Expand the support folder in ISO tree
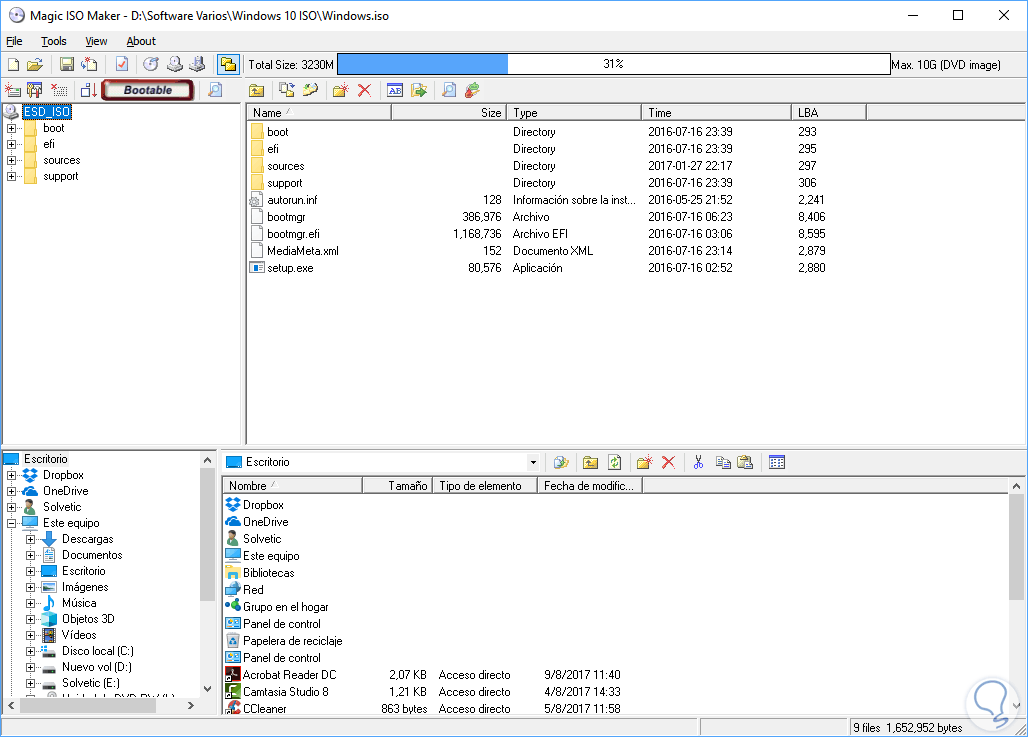Screen dimensions: 1028x737 click(x=11, y=176)
